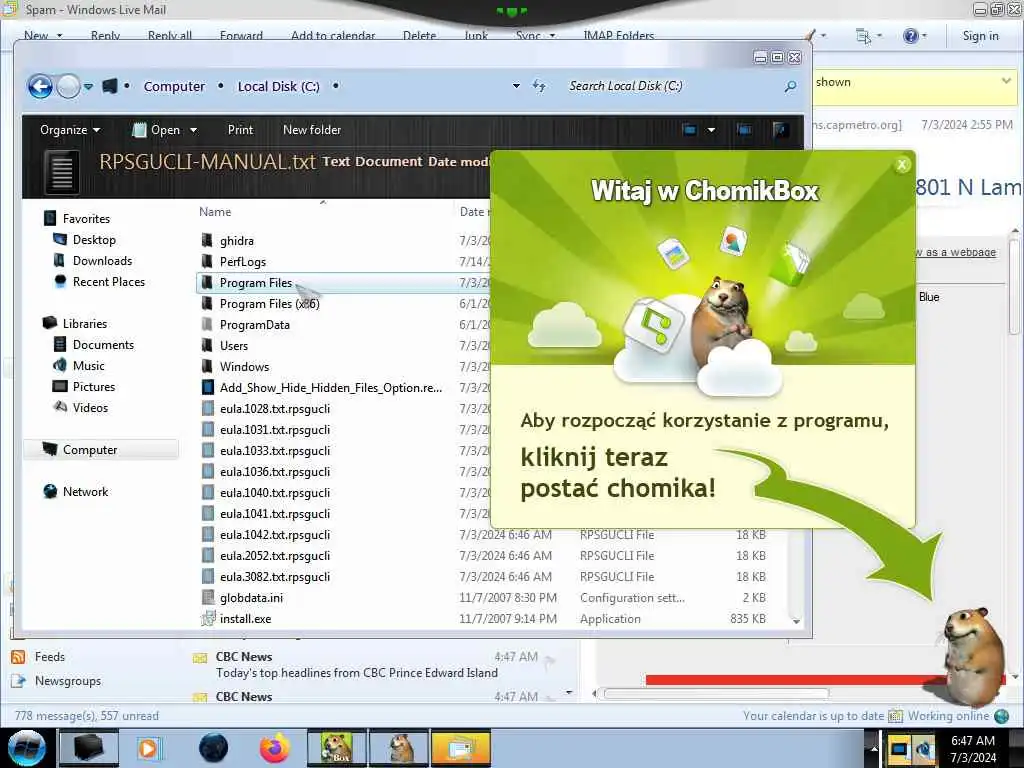The height and width of the screenshot is (768, 1024).
Task: Click the Explorer forward arrow button
Action: pyautogui.click(x=69, y=86)
